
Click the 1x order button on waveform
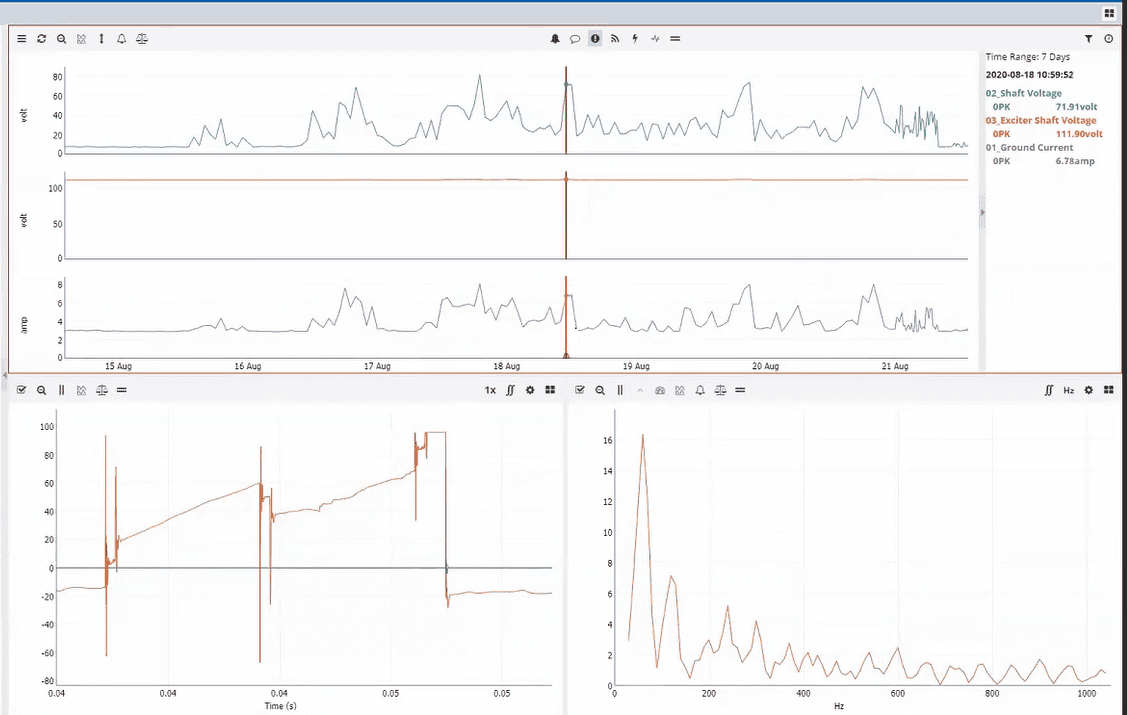coord(490,390)
